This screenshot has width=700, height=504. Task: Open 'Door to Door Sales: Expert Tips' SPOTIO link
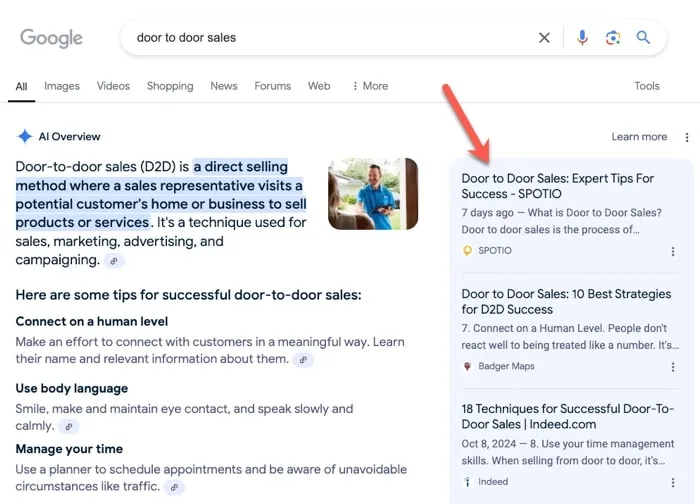[557, 186]
